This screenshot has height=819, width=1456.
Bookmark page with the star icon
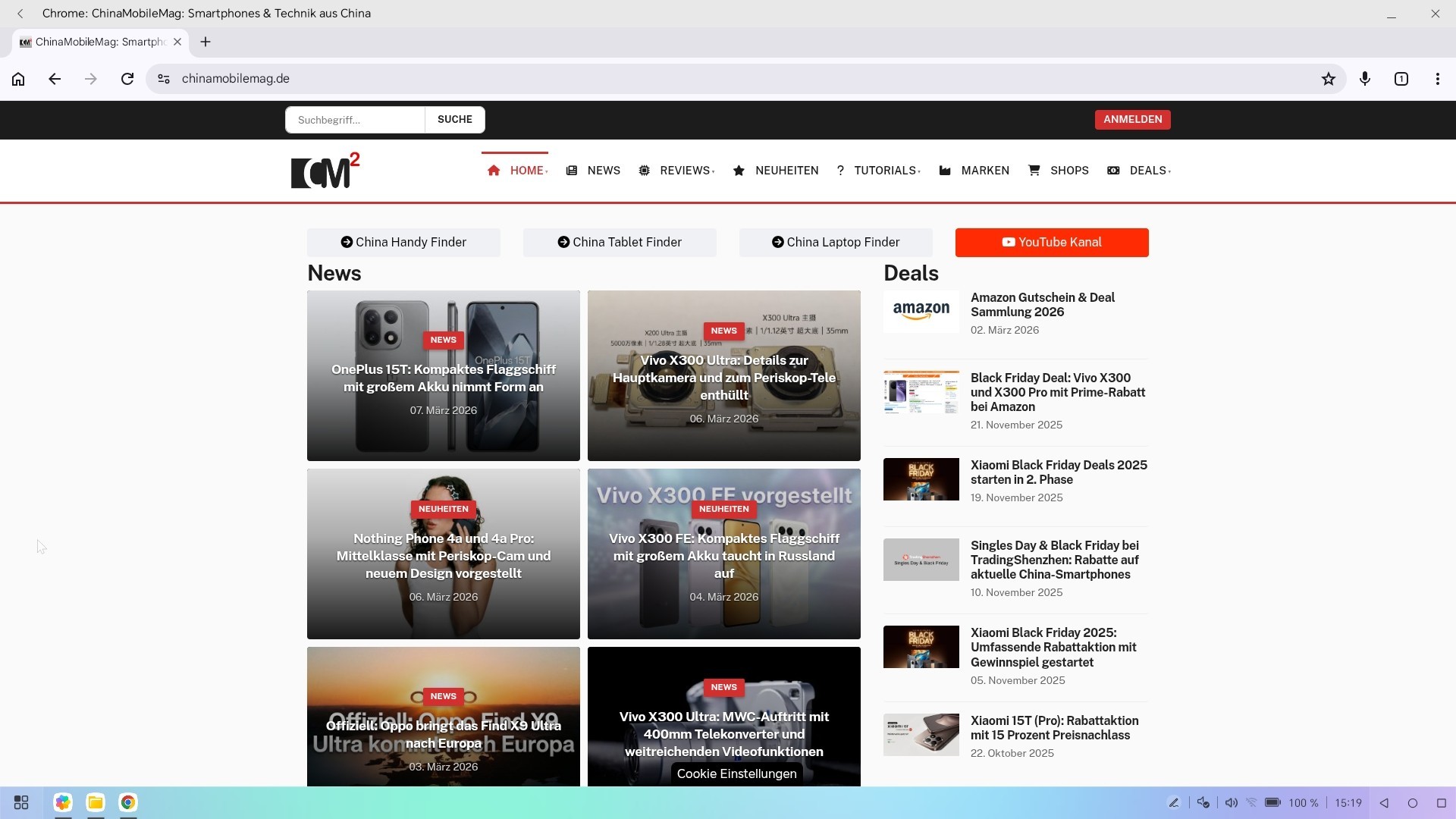click(x=1328, y=79)
